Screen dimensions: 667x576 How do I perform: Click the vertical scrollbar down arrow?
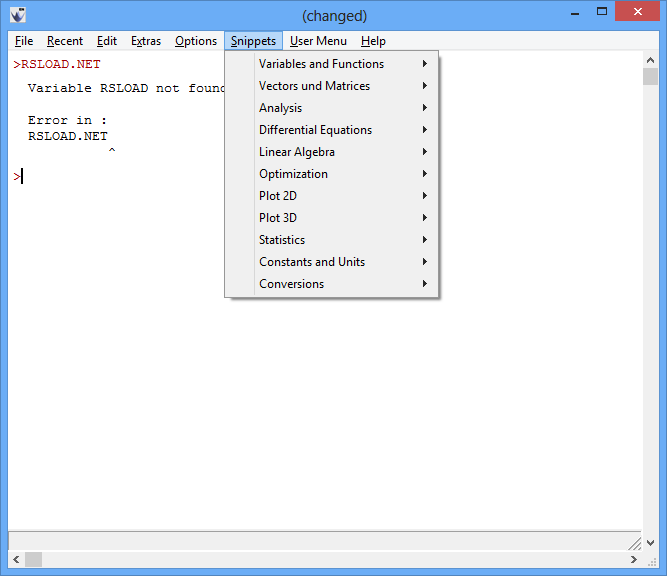click(x=650, y=542)
